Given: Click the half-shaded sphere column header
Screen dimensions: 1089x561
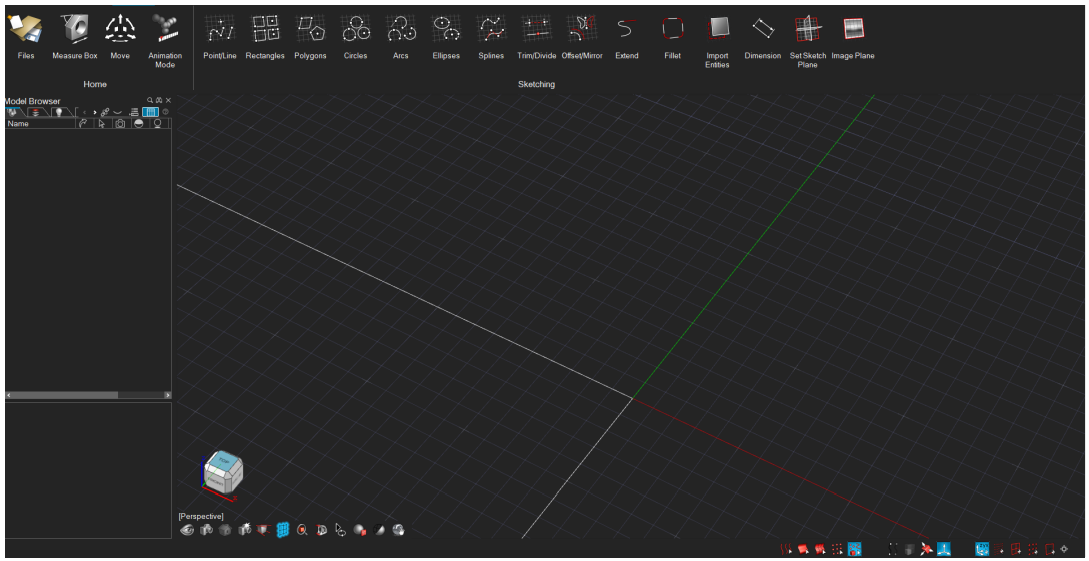Looking at the screenshot, I should click(x=138, y=124).
